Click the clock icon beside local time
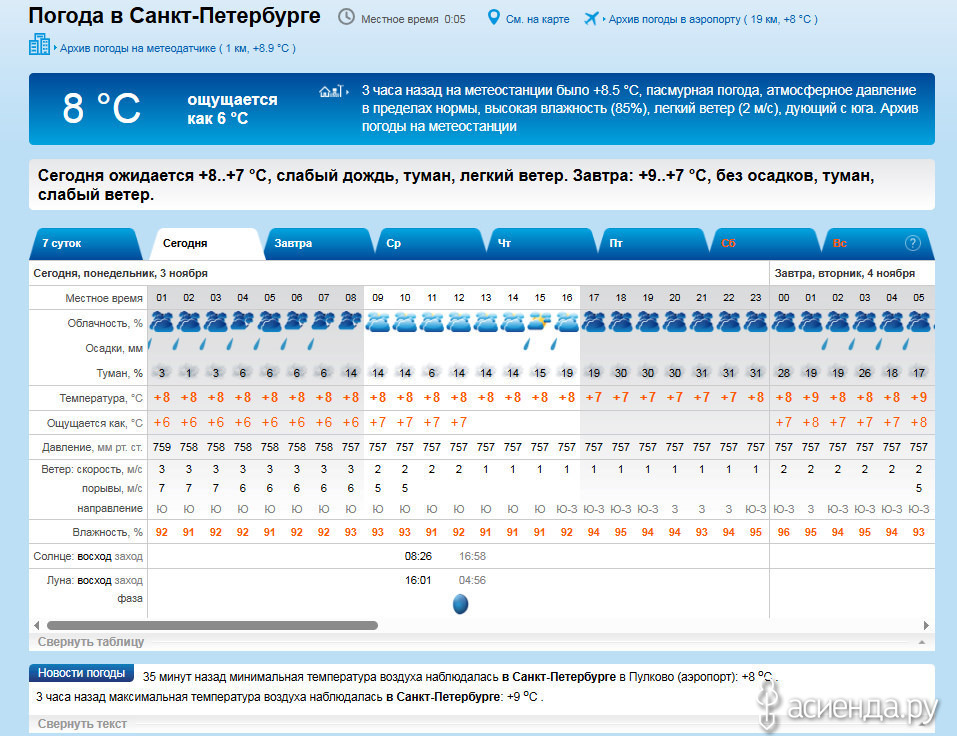This screenshot has width=957, height=736. (x=346, y=18)
